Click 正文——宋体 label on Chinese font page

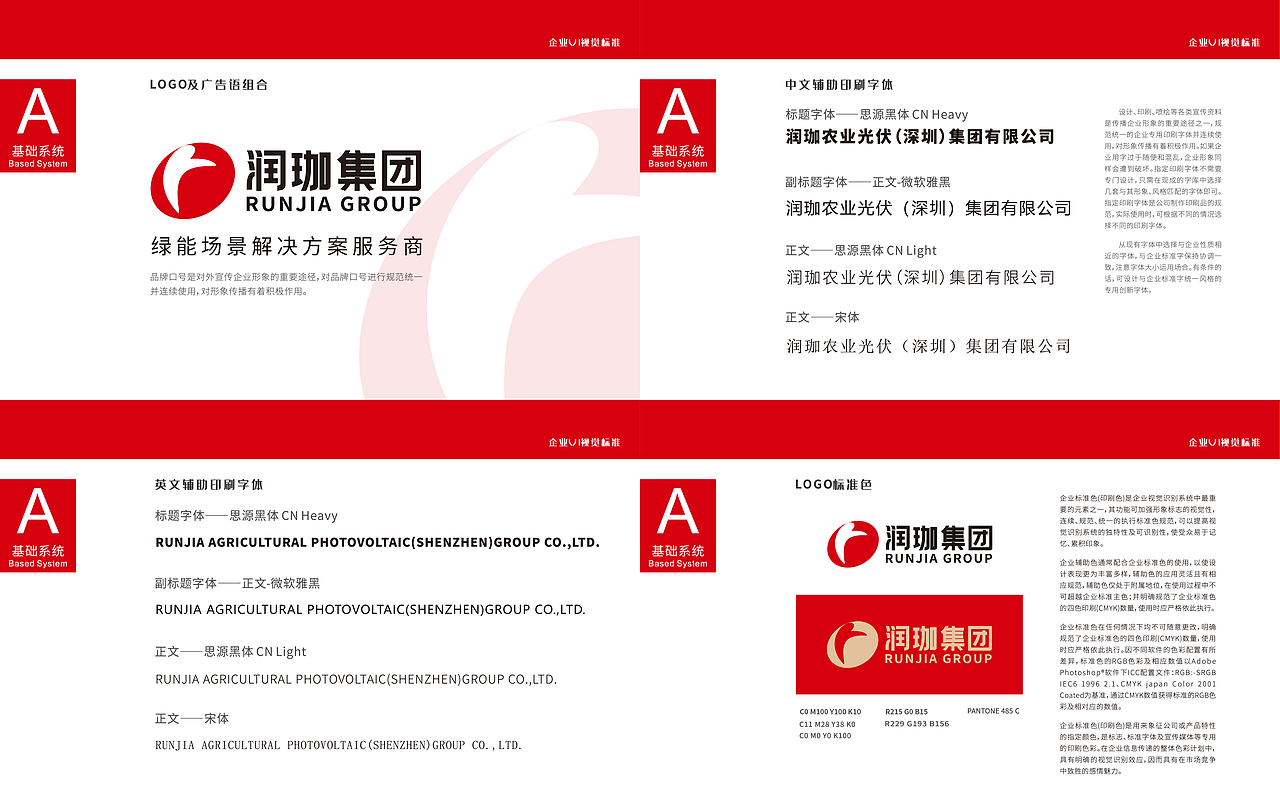(823, 317)
